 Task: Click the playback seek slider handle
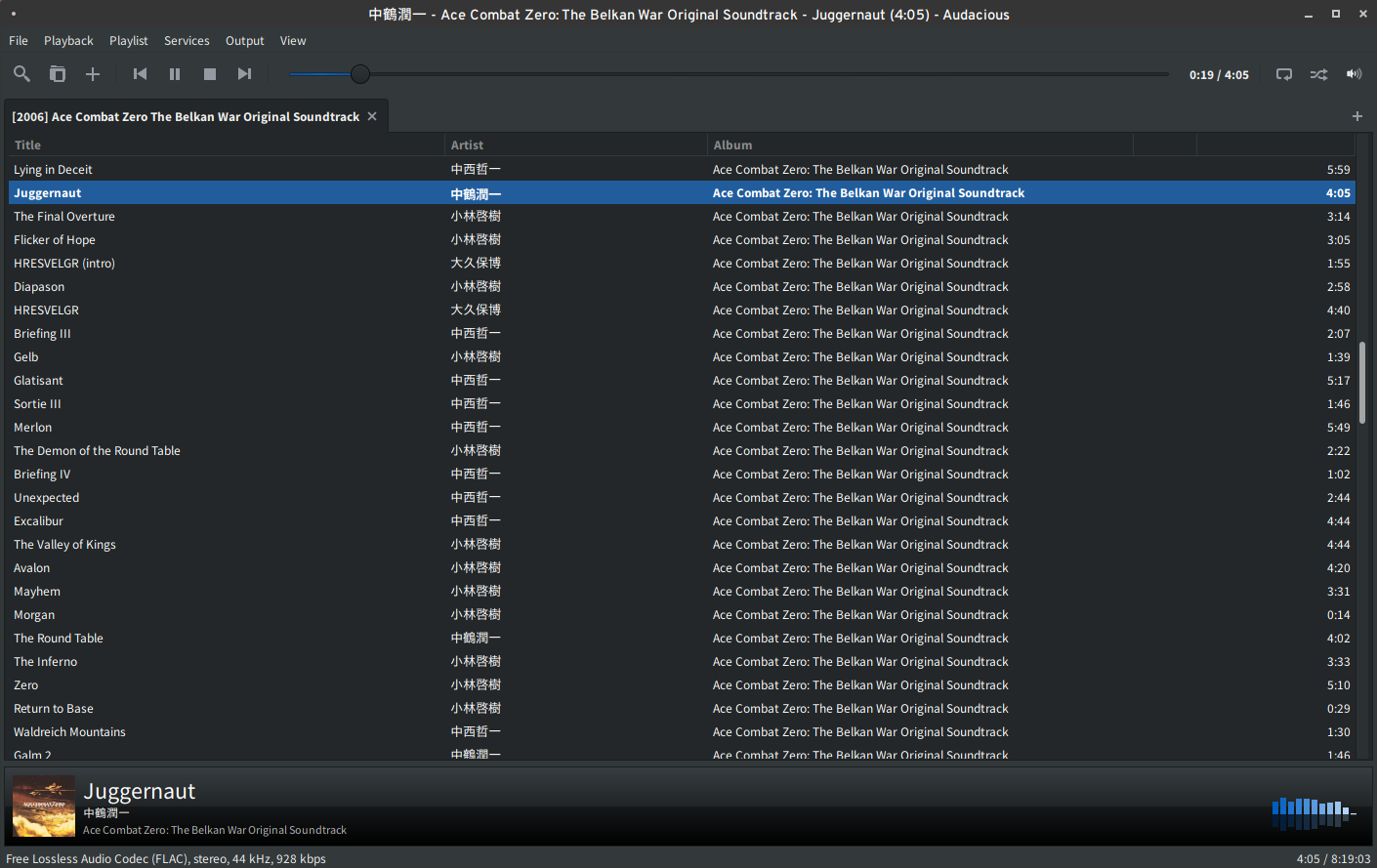[360, 74]
